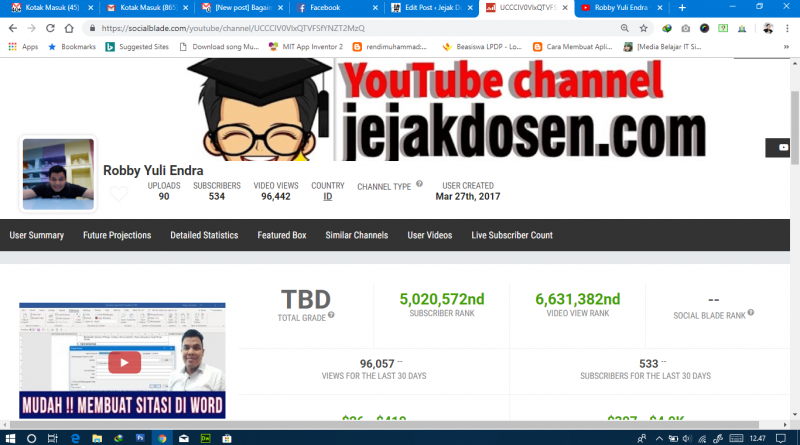
Task: Click the help icon next to Social Blade Rank
Action: point(751,313)
